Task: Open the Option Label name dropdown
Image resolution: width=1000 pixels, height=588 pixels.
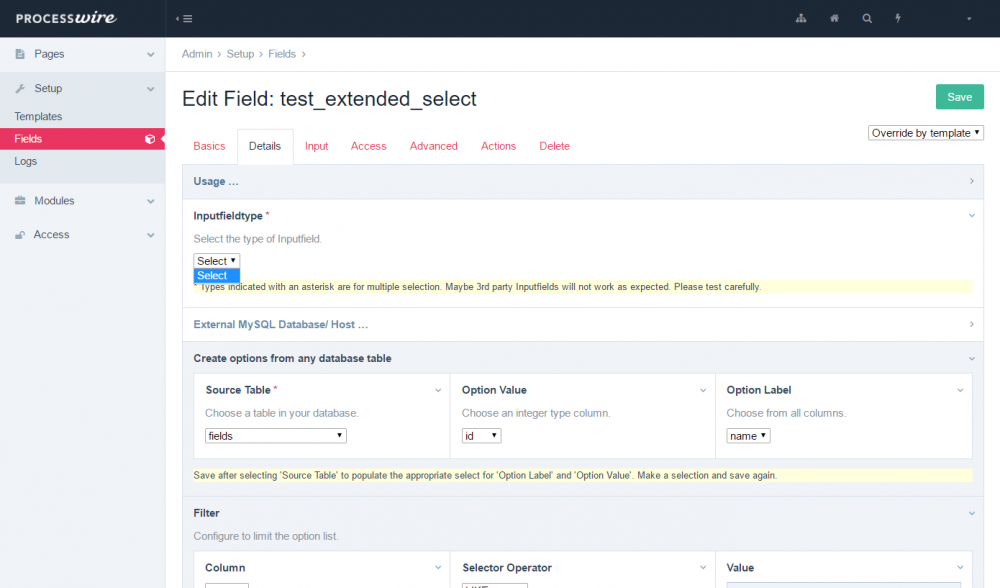Action: pos(748,436)
